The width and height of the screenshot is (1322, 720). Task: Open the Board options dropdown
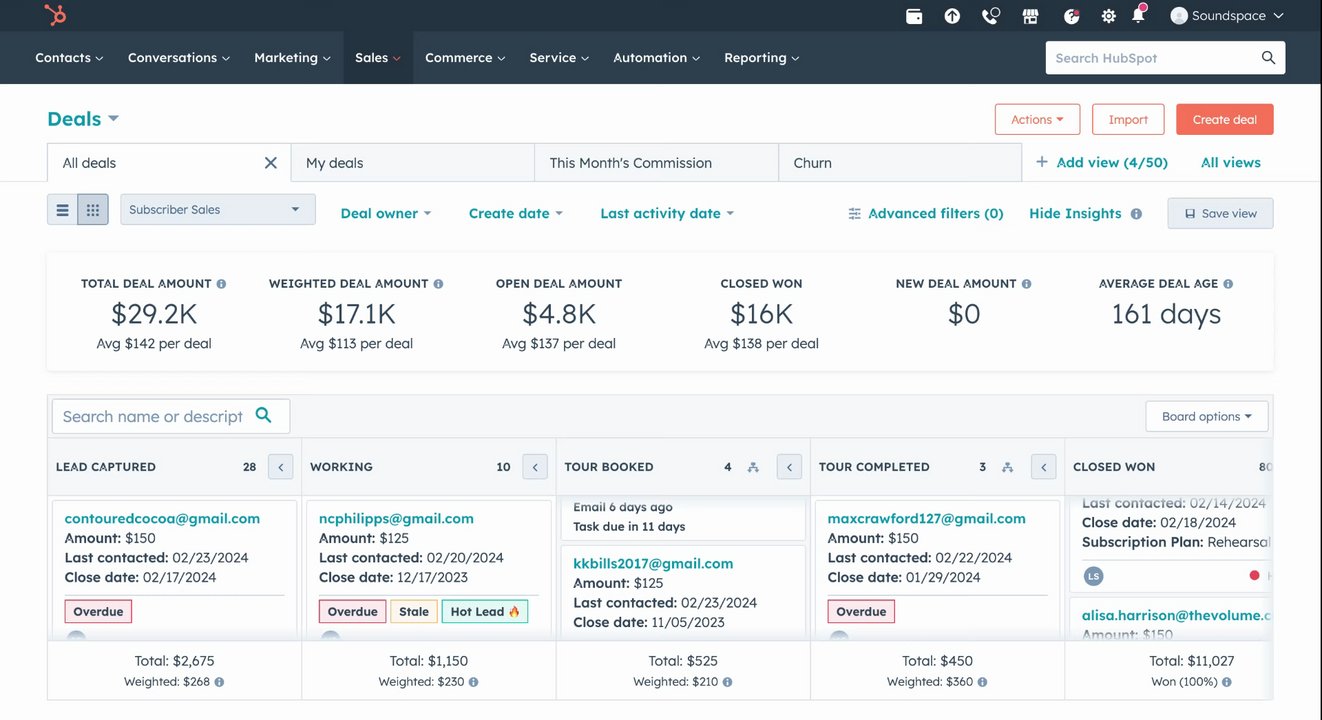tap(1206, 417)
